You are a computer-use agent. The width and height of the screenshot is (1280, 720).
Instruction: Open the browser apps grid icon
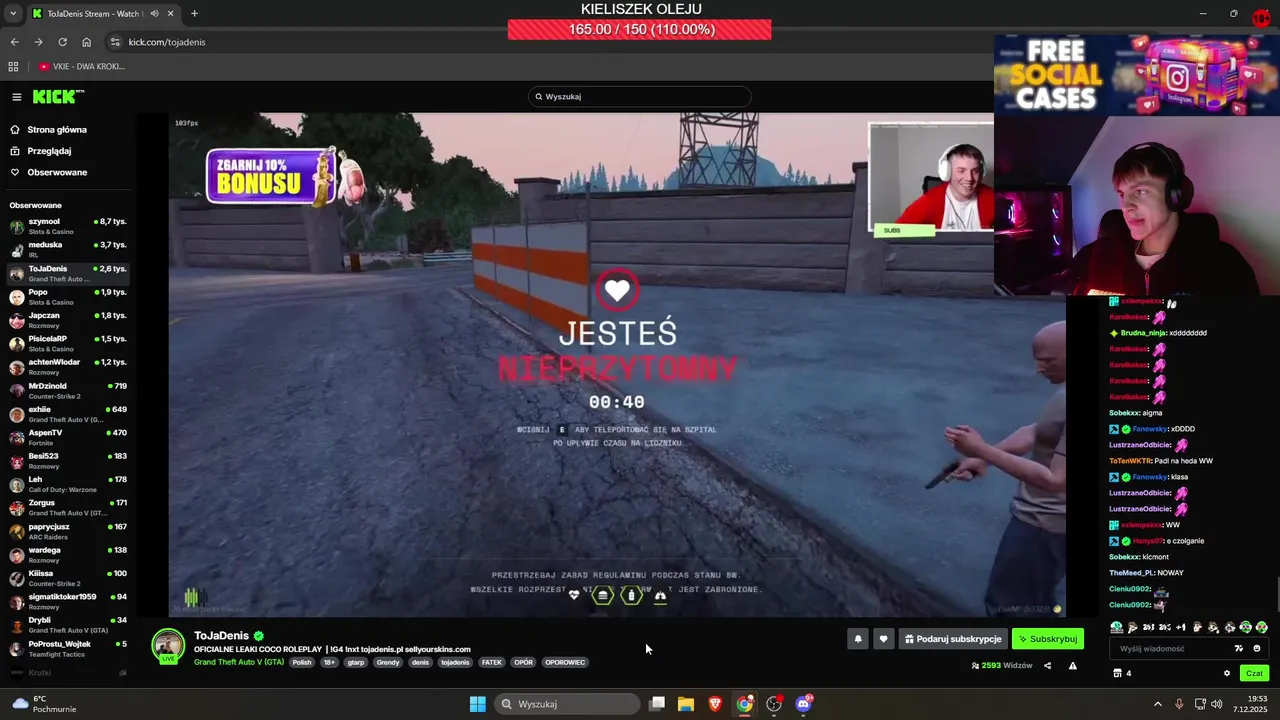click(13, 67)
